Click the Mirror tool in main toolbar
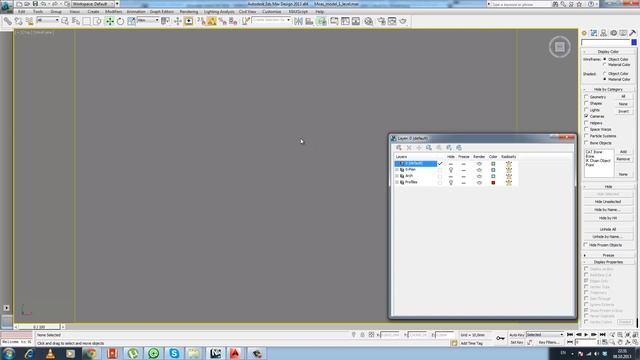Screen dimensions: 640x360 tap(298, 21)
